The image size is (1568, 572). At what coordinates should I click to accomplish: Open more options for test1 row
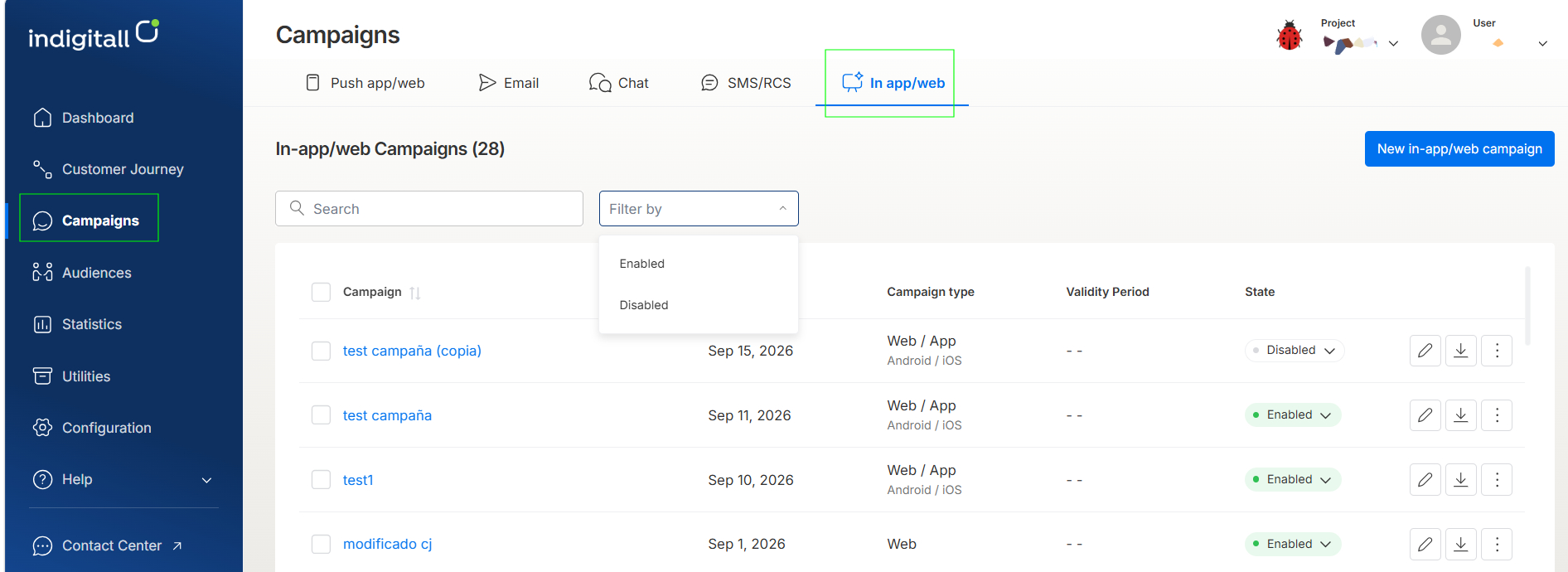[1497, 479]
